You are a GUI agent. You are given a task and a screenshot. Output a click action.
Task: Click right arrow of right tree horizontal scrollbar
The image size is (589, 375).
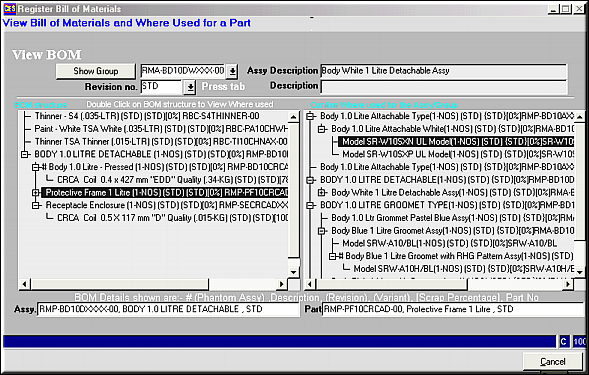coord(568,284)
